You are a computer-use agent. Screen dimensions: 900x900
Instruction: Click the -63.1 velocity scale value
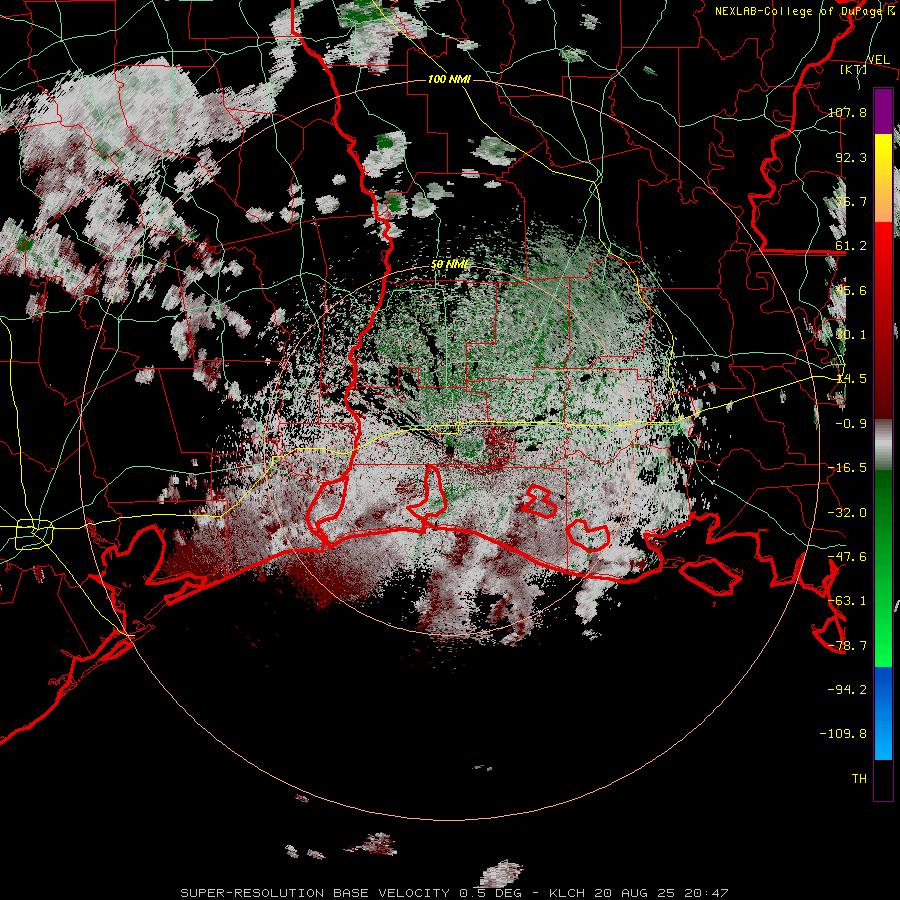tap(847, 600)
